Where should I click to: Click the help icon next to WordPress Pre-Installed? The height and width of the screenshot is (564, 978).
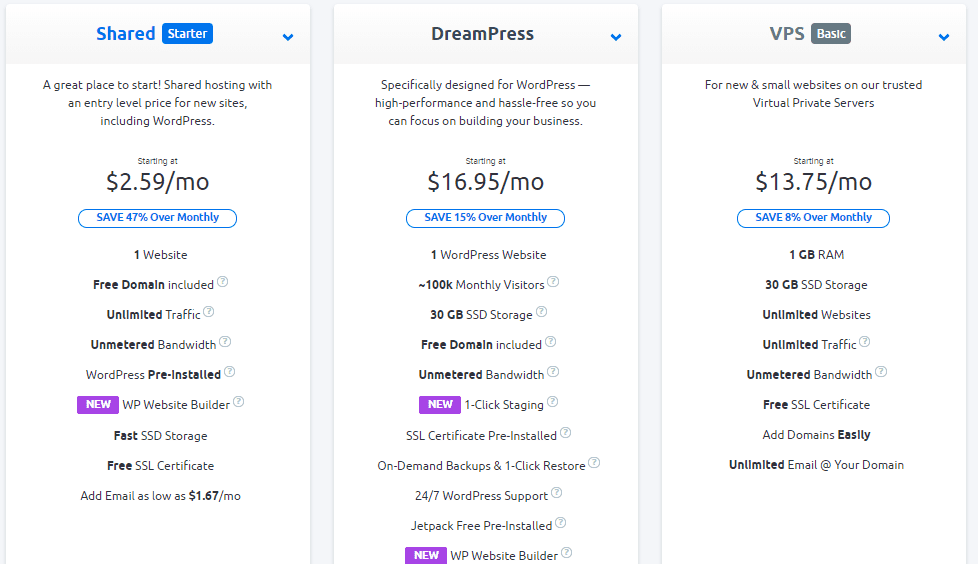(230, 371)
